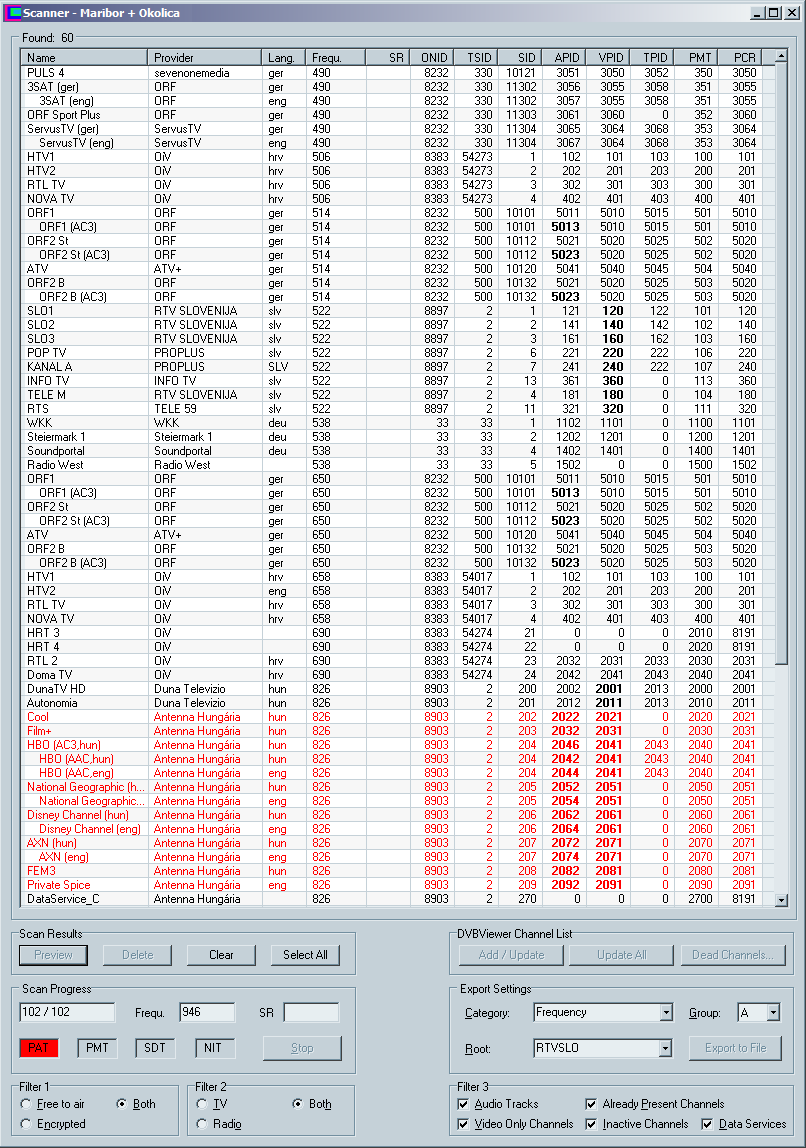Select the POP TV channel row

click(x=397, y=352)
